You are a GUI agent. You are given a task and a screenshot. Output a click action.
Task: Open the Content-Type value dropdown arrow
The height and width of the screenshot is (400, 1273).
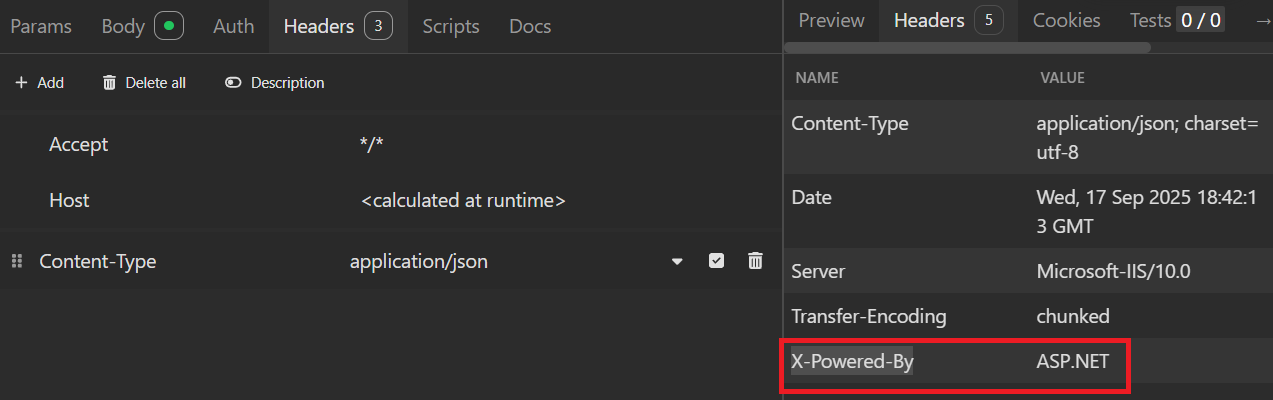coord(677,262)
